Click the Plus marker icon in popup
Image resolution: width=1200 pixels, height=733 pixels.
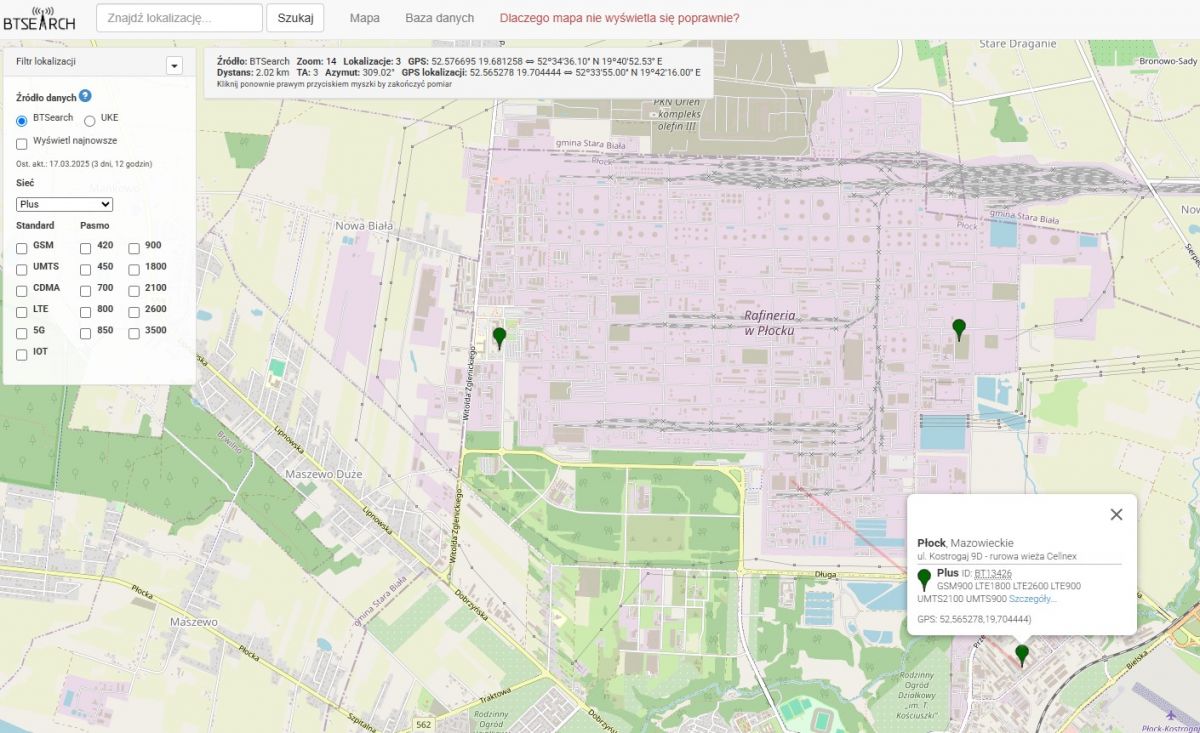click(x=924, y=579)
